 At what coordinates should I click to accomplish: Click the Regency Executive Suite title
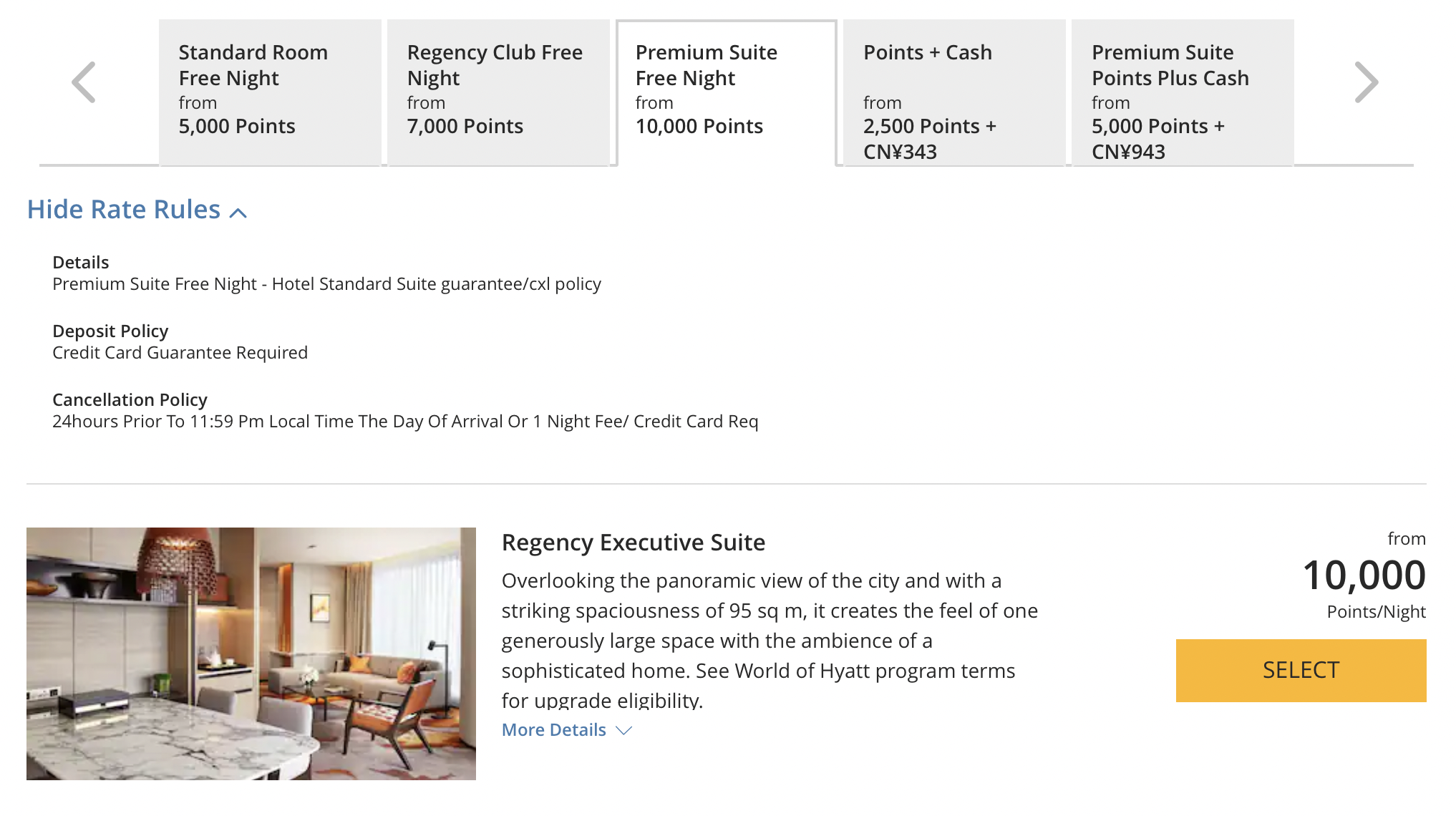(633, 542)
